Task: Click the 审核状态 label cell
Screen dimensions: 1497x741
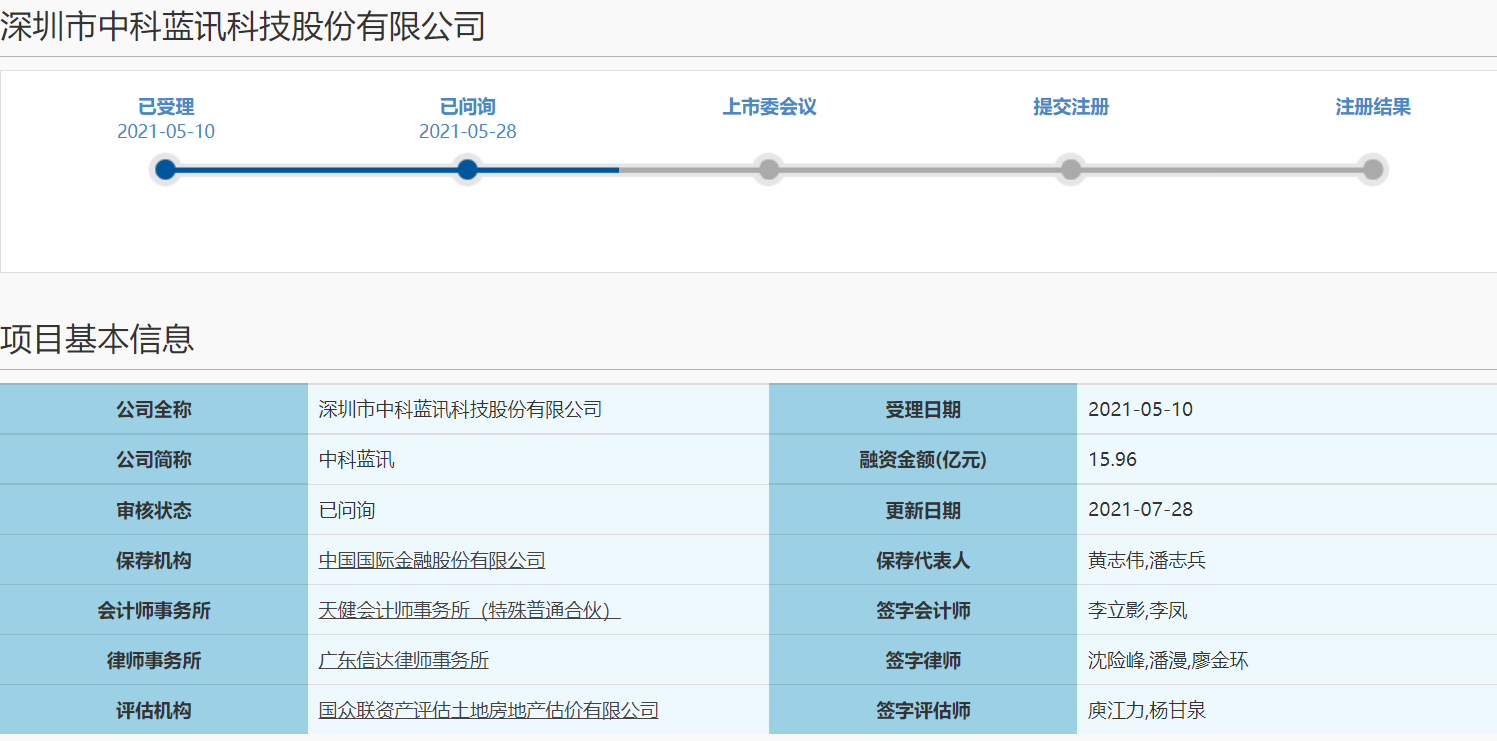Action: [154, 510]
